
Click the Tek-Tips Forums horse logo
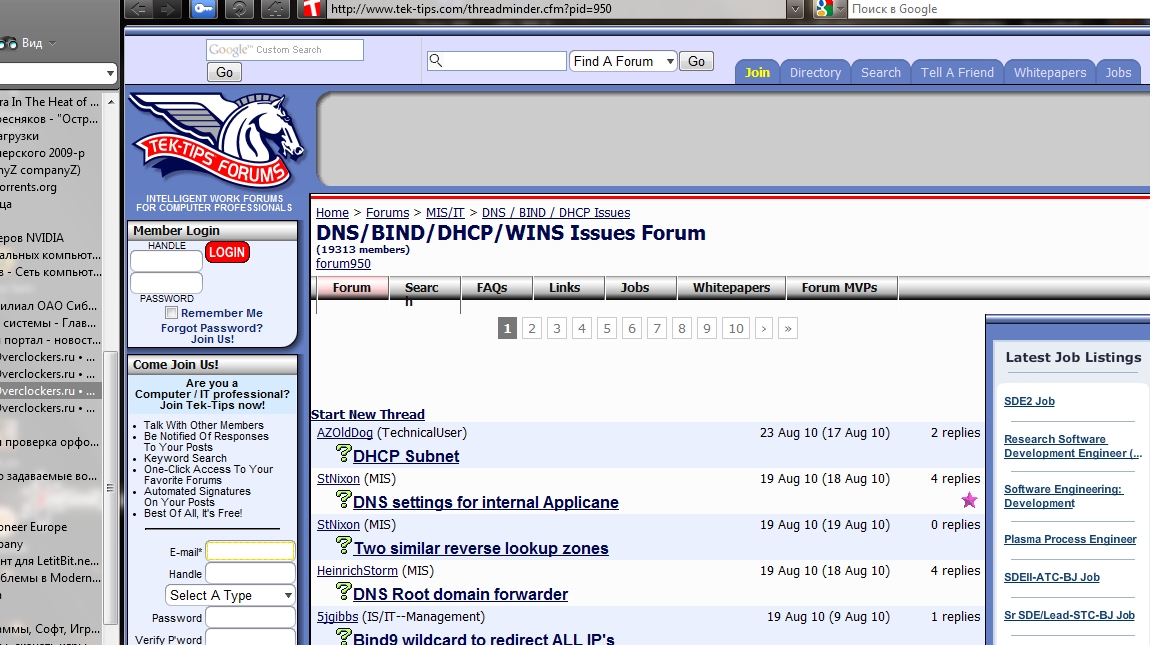(x=216, y=140)
